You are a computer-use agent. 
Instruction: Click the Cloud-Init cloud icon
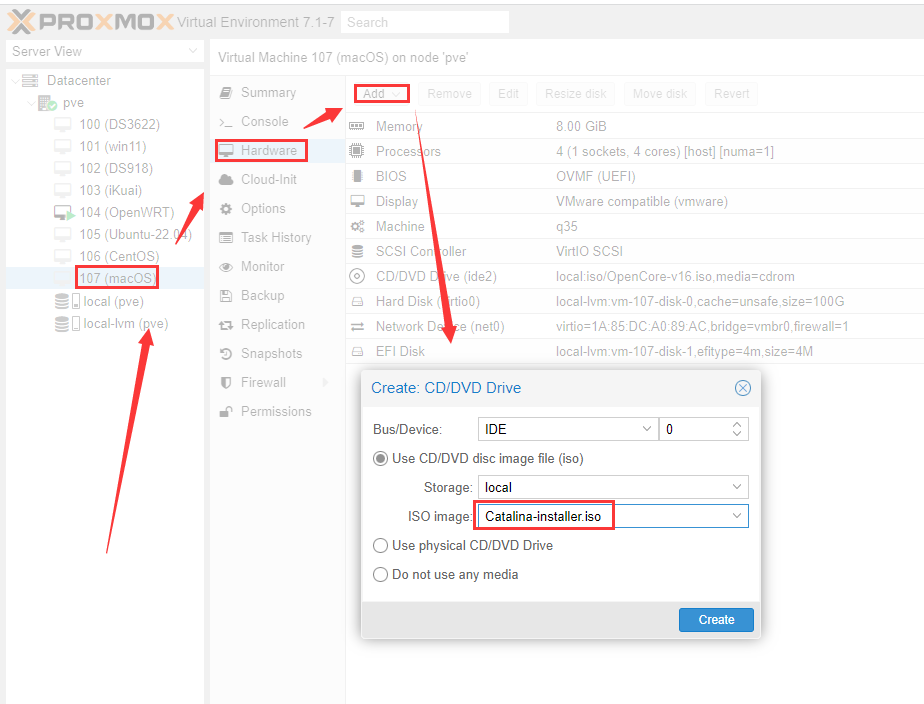[x=226, y=180]
